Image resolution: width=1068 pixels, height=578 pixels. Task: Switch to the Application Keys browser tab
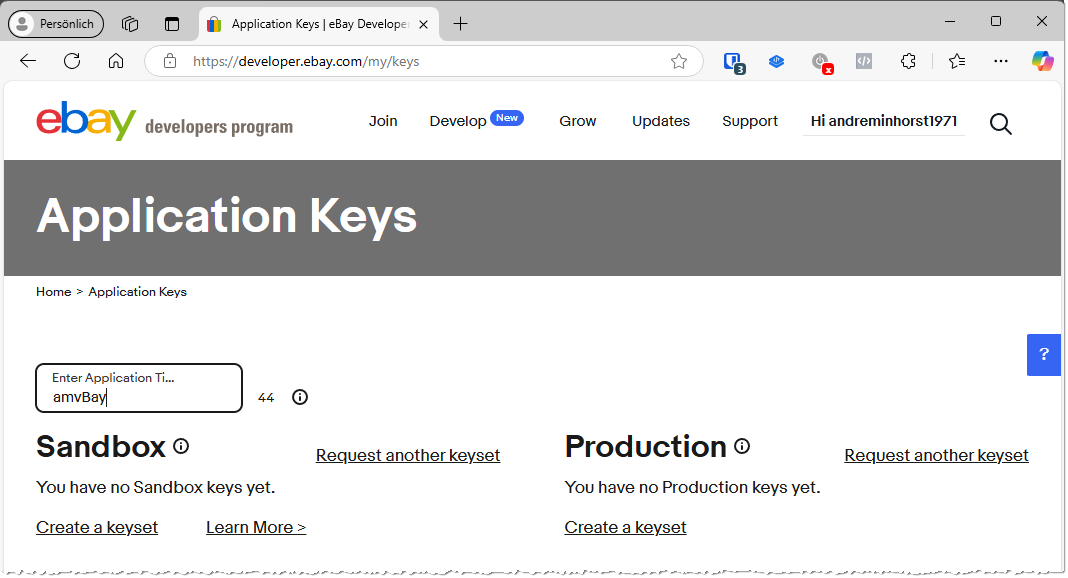(305, 22)
